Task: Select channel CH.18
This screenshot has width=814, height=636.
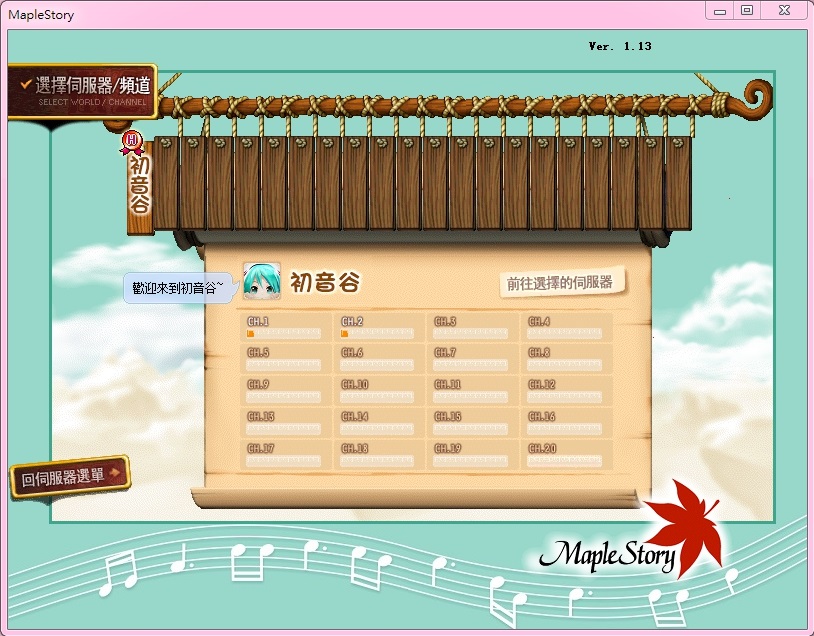Action: coord(379,454)
